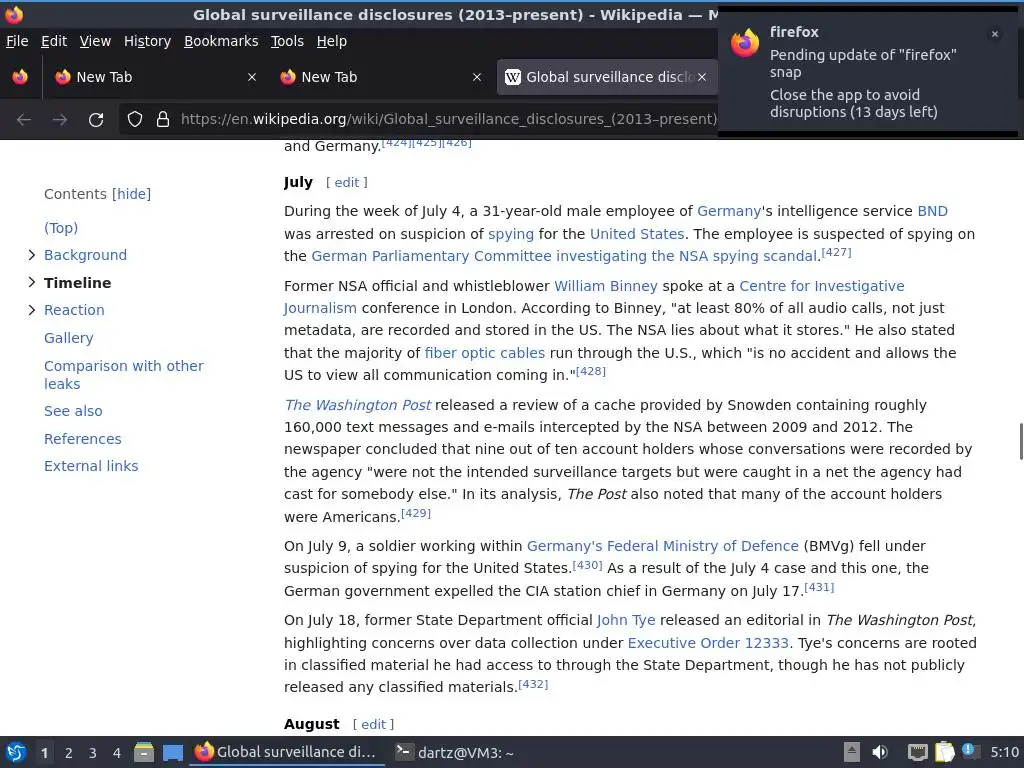Open citation reference 431
Screen dimensions: 1024x768
point(819,587)
